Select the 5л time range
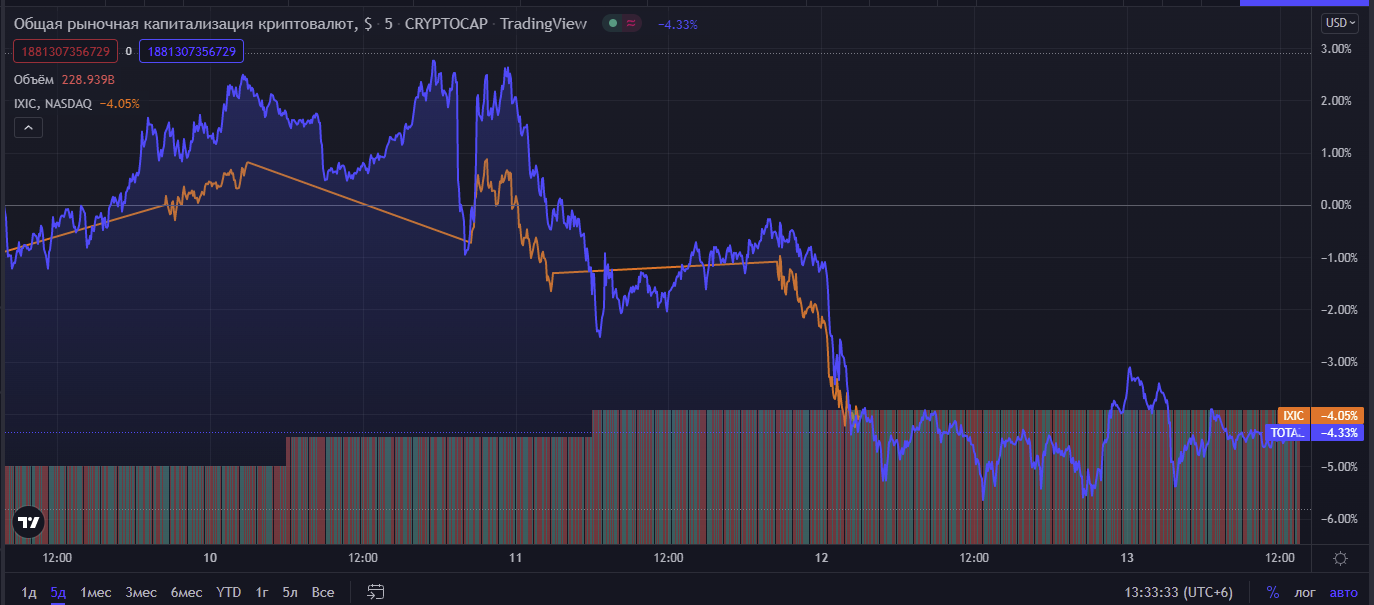 (290, 592)
